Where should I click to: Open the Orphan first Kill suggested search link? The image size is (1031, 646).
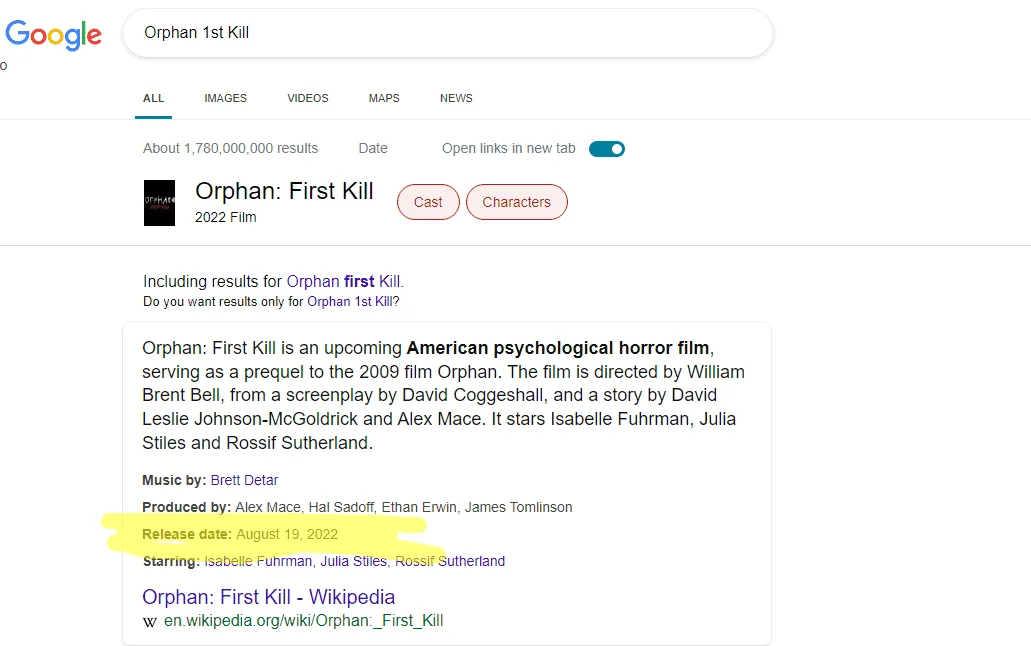point(343,282)
